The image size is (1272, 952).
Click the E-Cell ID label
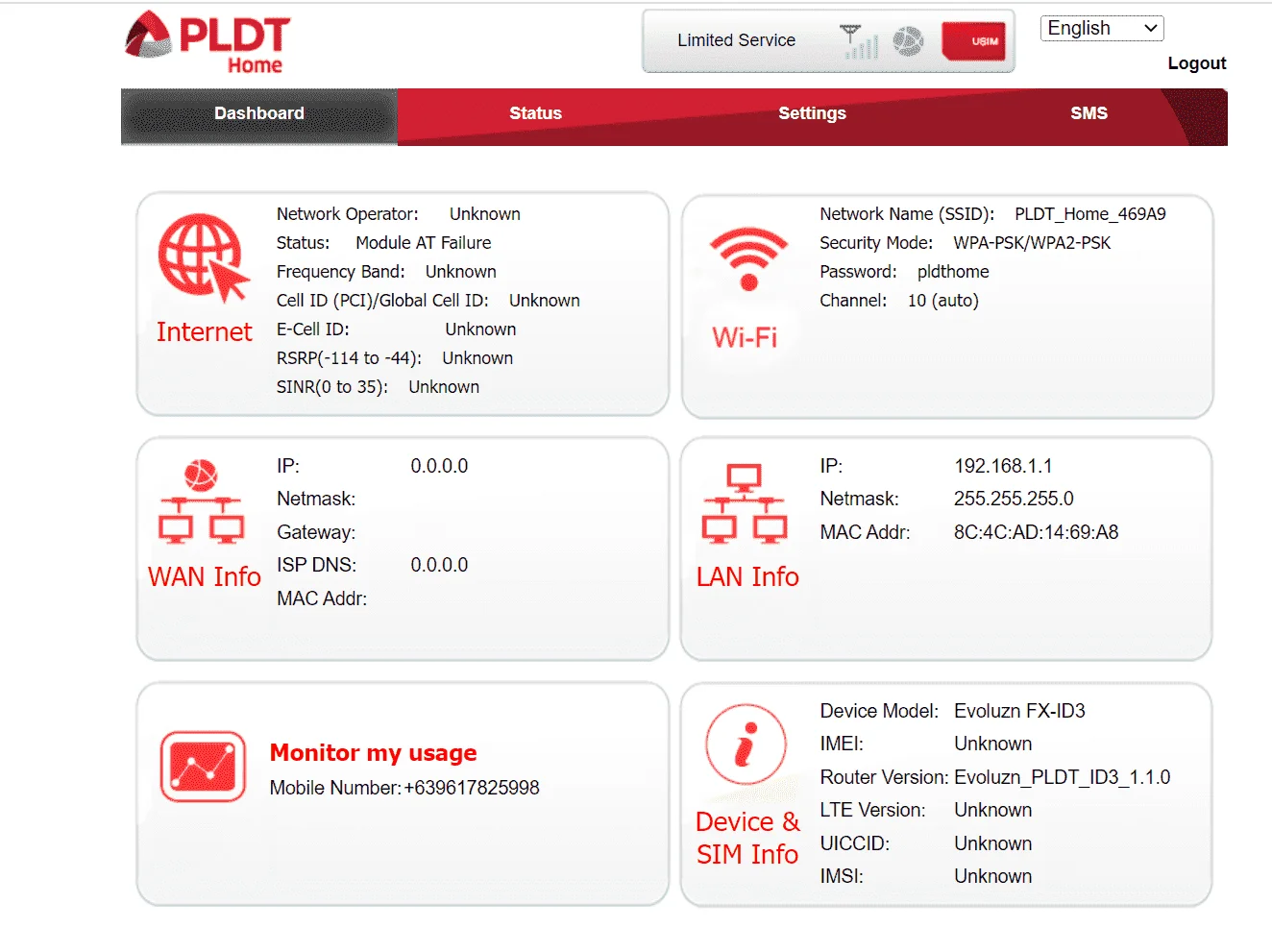pyautogui.click(x=313, y=330)
